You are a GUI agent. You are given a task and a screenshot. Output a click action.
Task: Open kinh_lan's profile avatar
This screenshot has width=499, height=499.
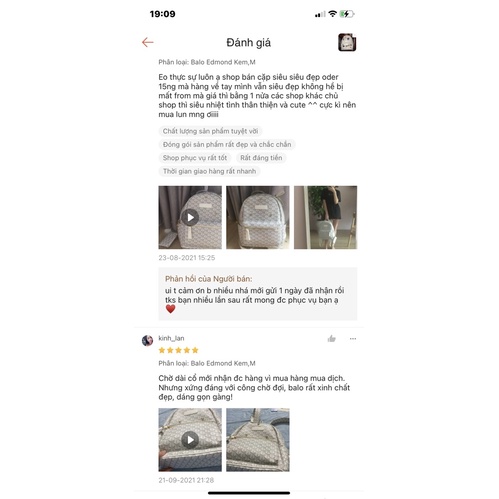point(147,340)
